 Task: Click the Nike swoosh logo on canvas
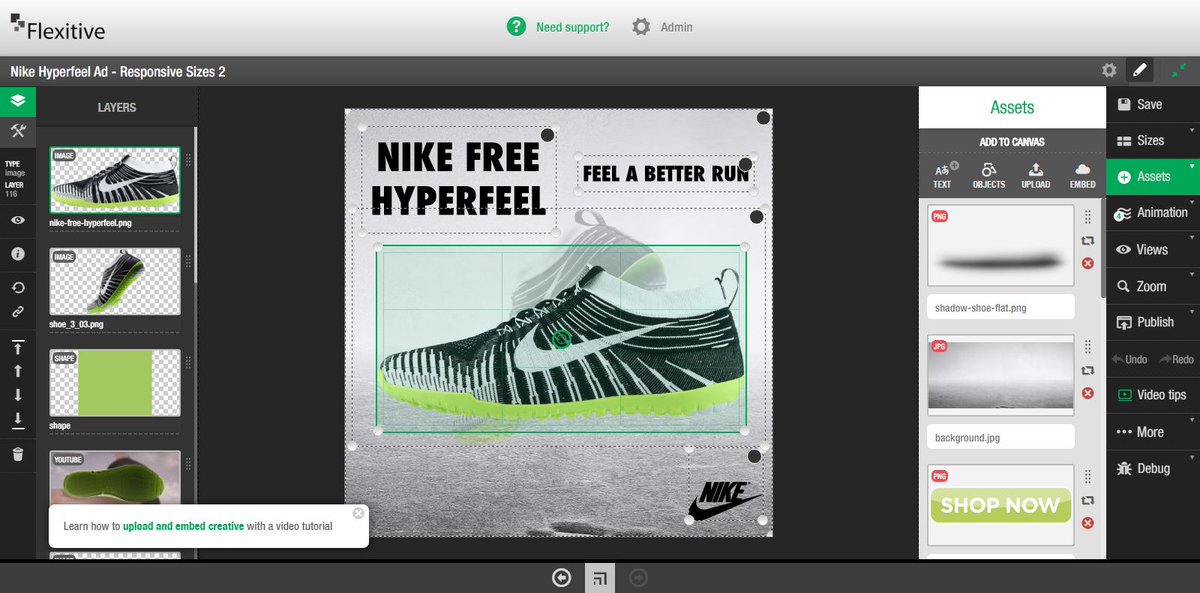click(x=725, y=501)
